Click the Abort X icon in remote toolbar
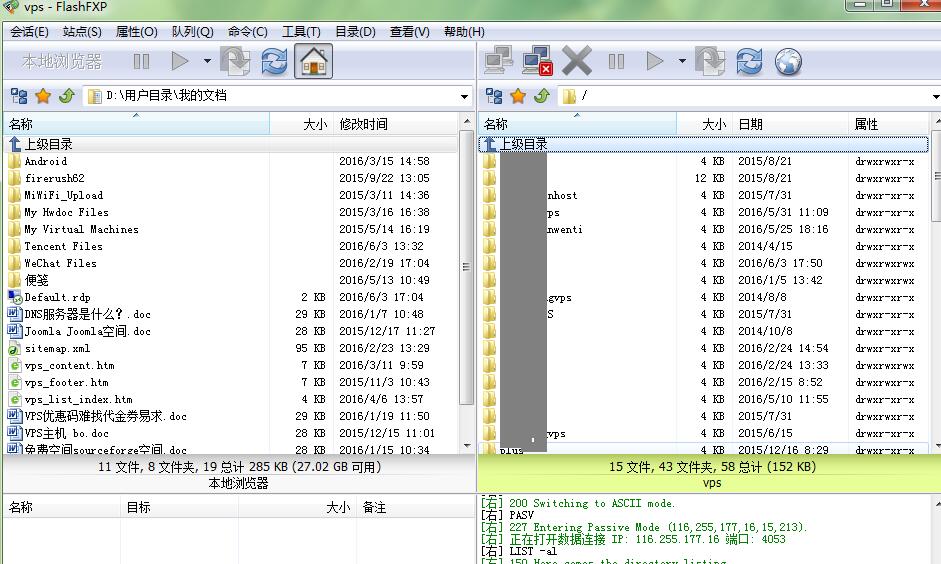This screenshot has width=941, height=564. point(577,61)
